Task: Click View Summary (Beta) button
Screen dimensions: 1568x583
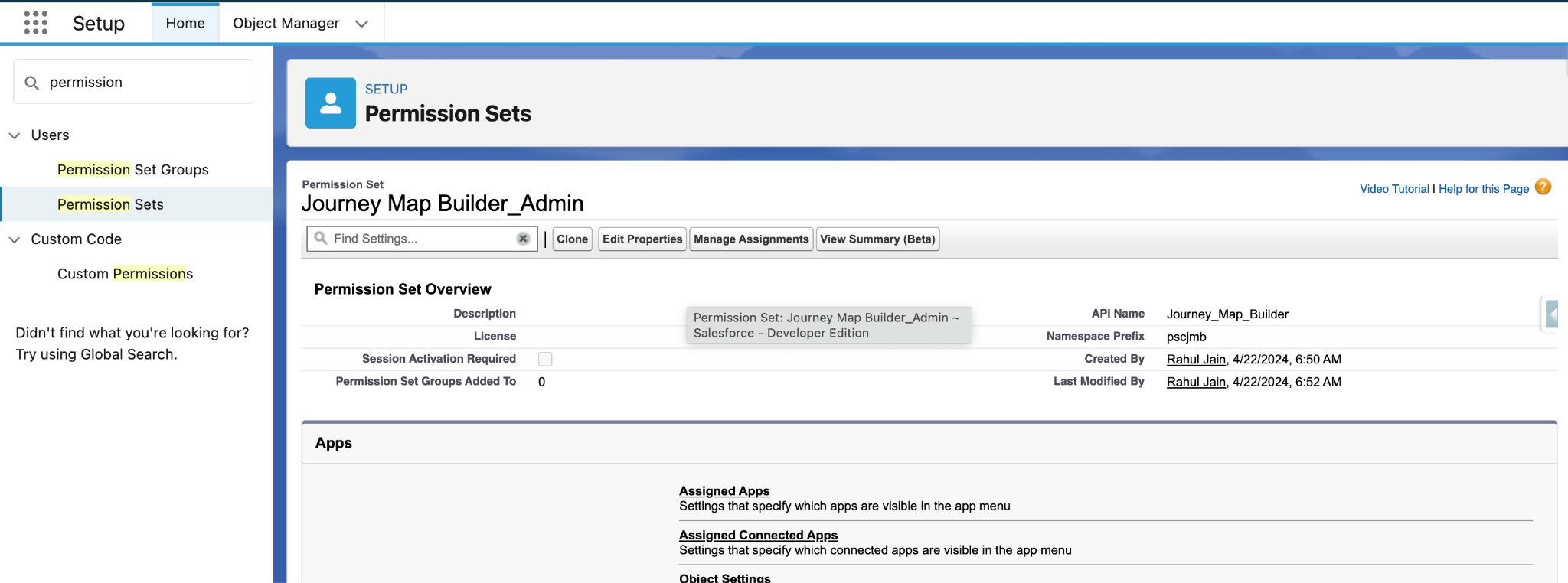Action: pos(877,239)
